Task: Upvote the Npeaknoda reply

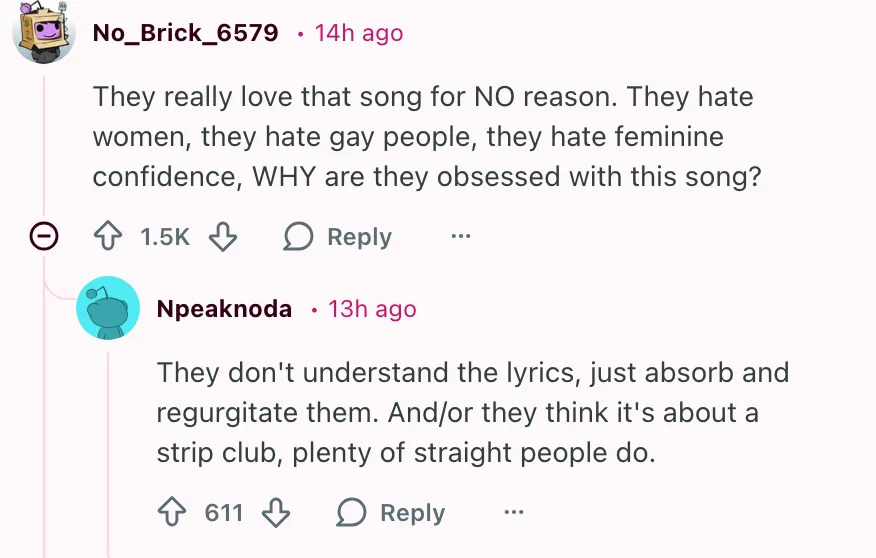Action: tap(171, 513)
